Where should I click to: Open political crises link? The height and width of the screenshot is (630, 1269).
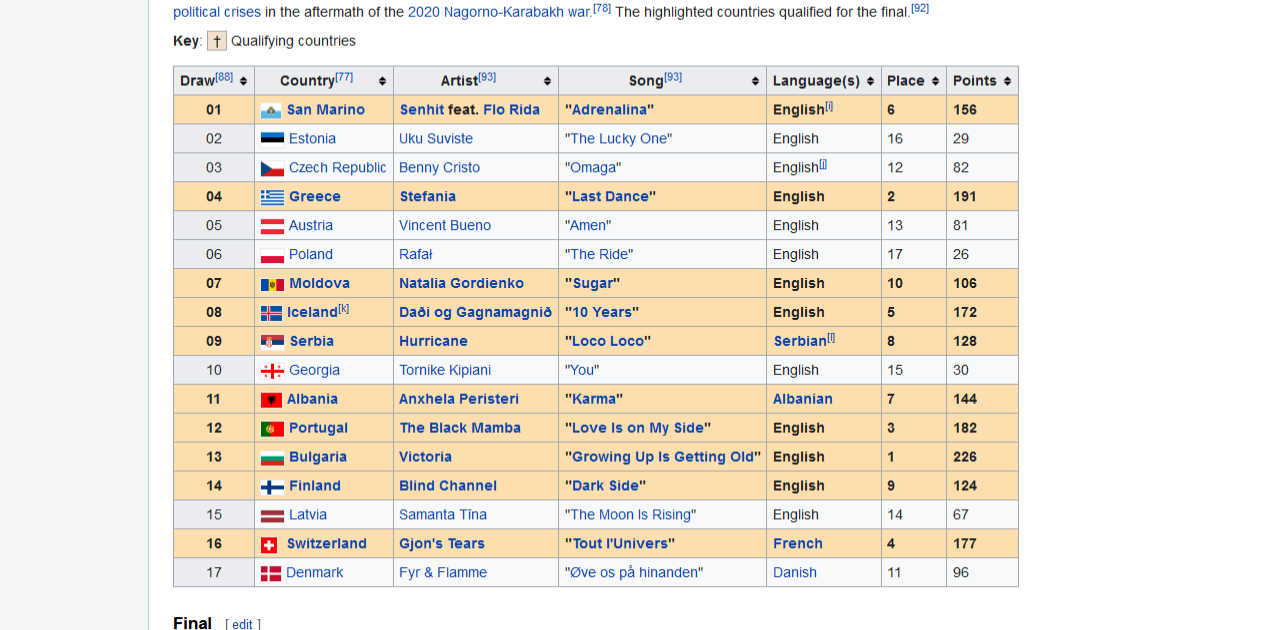pos(217,12)
